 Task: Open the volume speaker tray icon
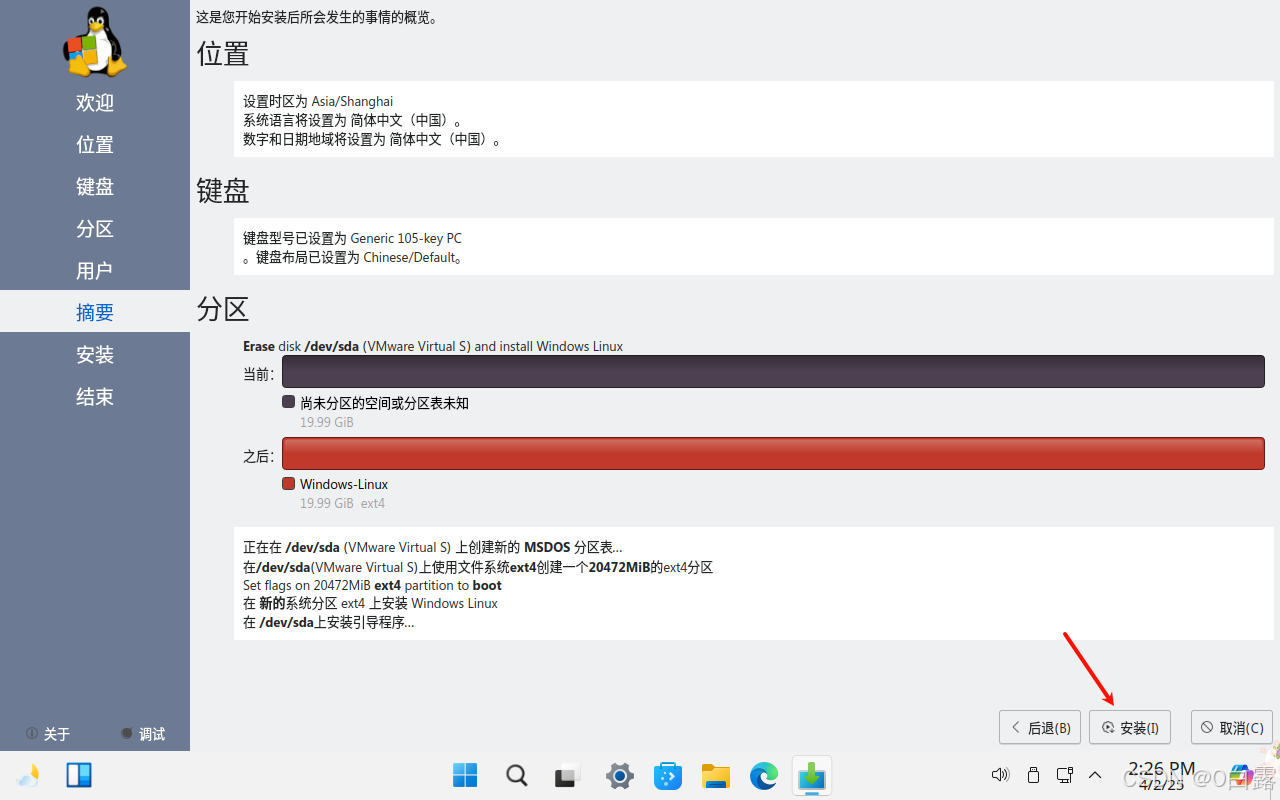(x=1000, y=775)
